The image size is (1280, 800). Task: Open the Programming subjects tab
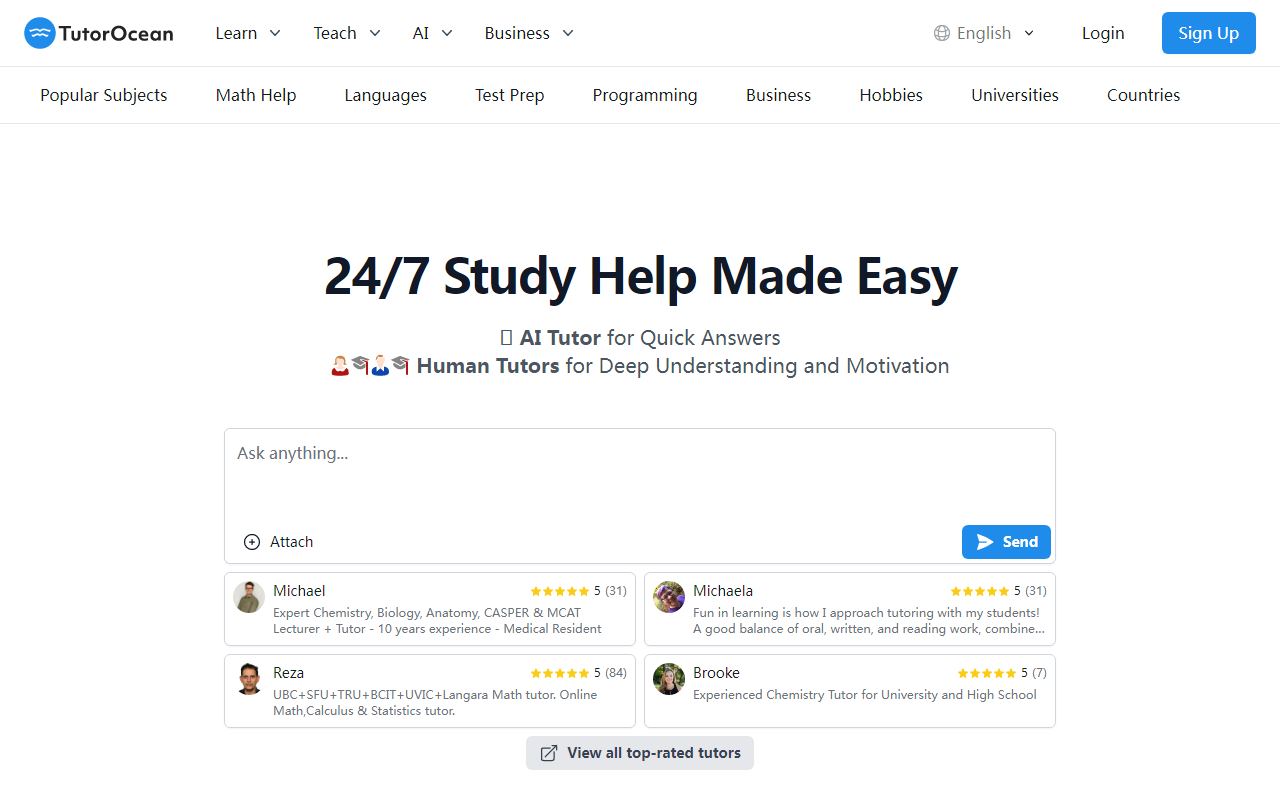645,95
